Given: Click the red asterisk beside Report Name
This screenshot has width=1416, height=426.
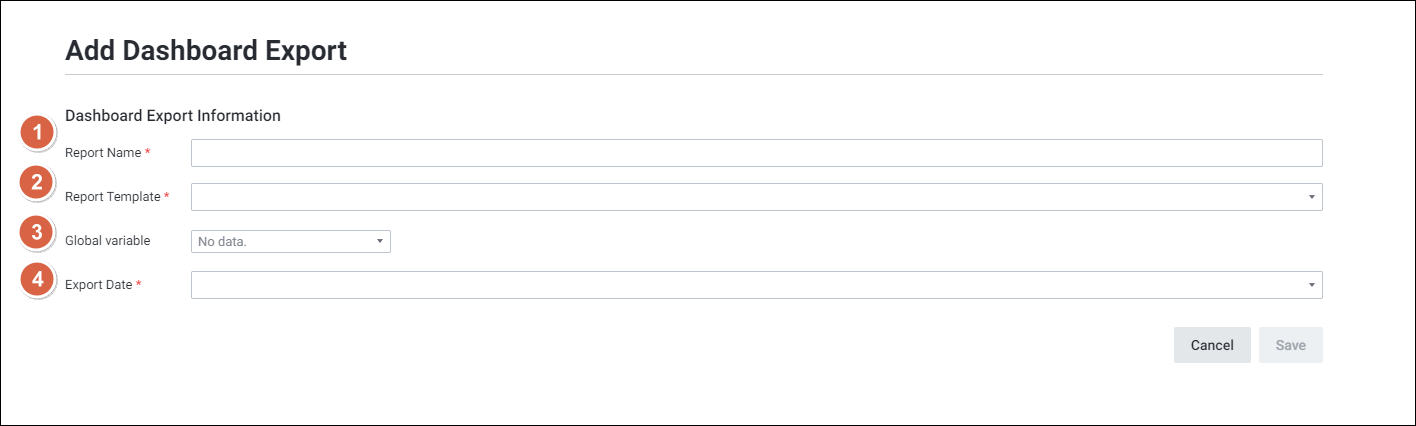Looking at the screenshot, I should pos(148,153).
